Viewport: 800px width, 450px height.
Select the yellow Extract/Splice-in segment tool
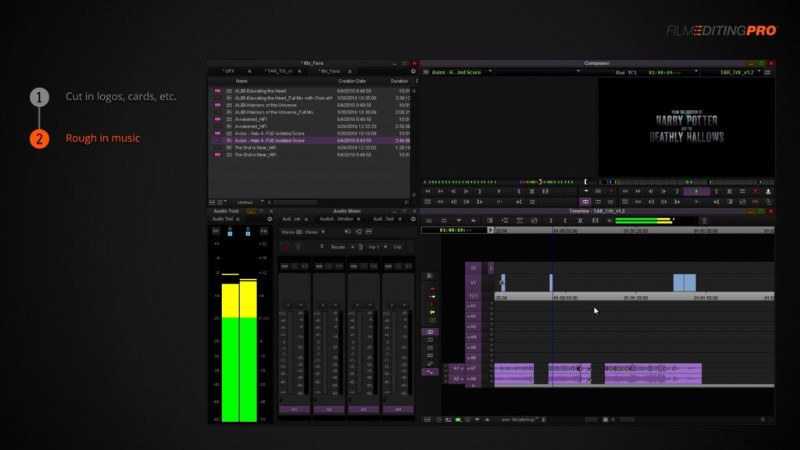tap(432, 296)
